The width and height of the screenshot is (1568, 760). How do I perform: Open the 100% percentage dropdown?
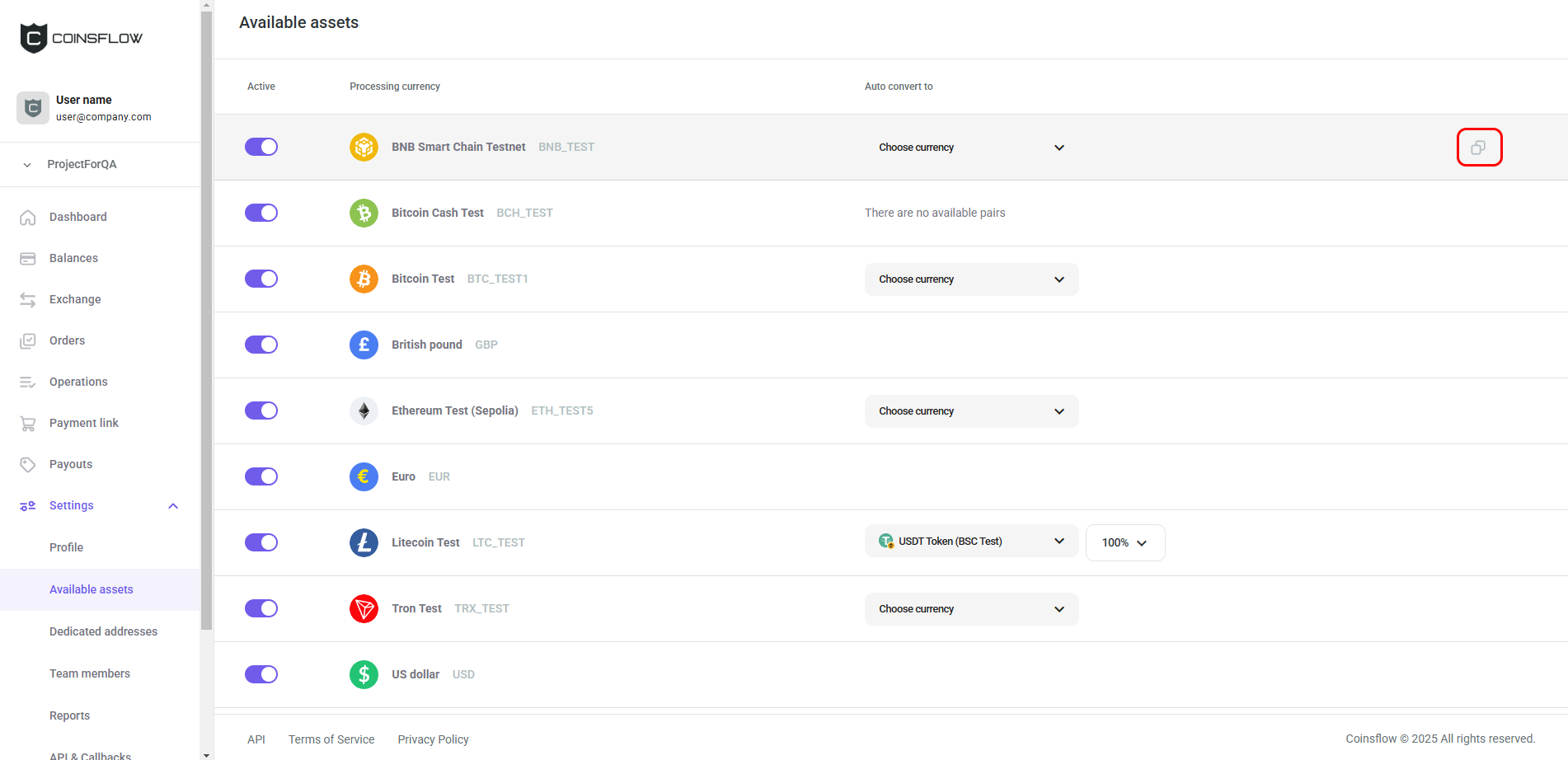[x=1124, y=542]
